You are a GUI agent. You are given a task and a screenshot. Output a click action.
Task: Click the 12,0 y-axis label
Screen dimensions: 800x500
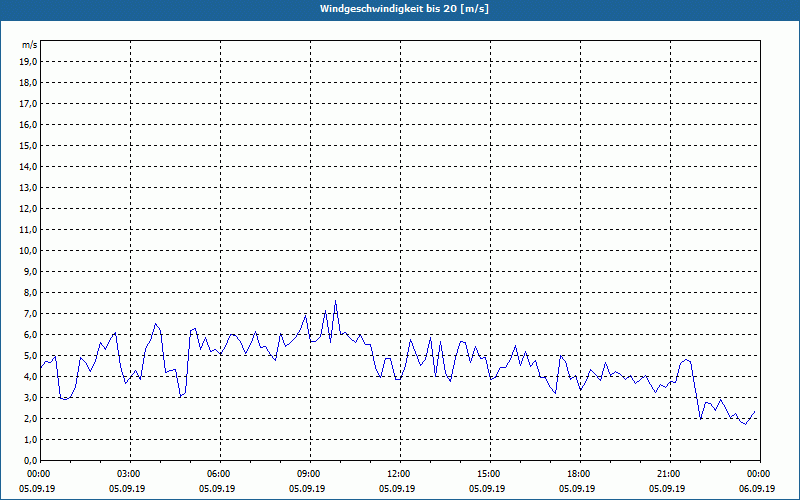(28, 208)
